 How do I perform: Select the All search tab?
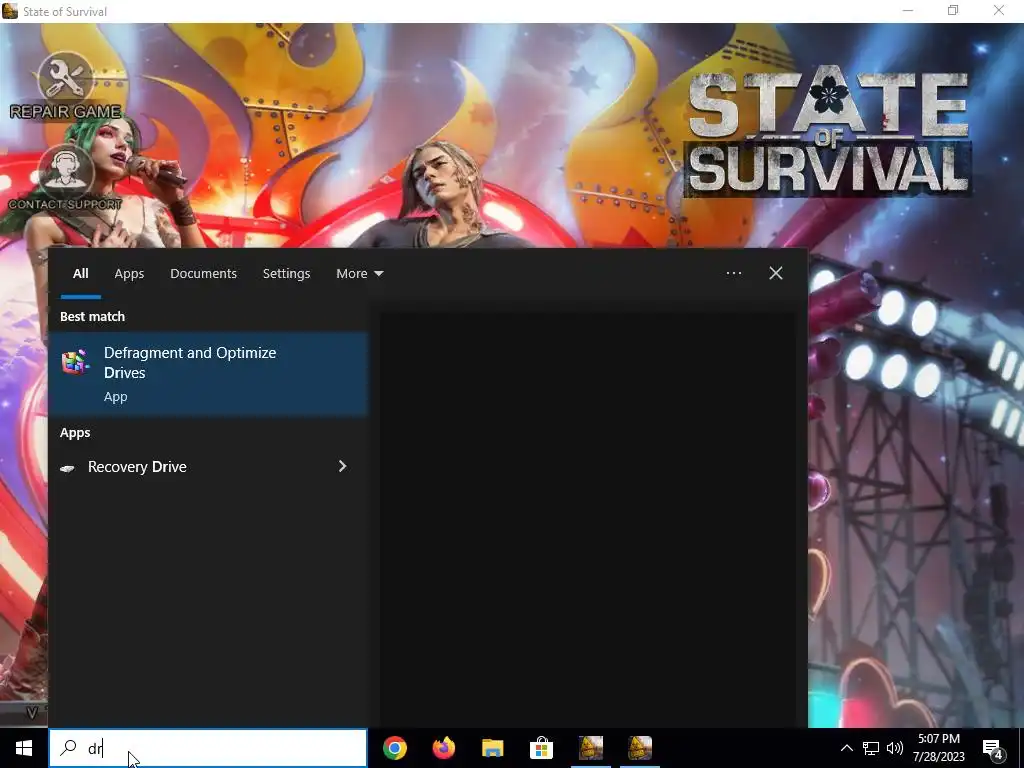[x=80, y=274]
